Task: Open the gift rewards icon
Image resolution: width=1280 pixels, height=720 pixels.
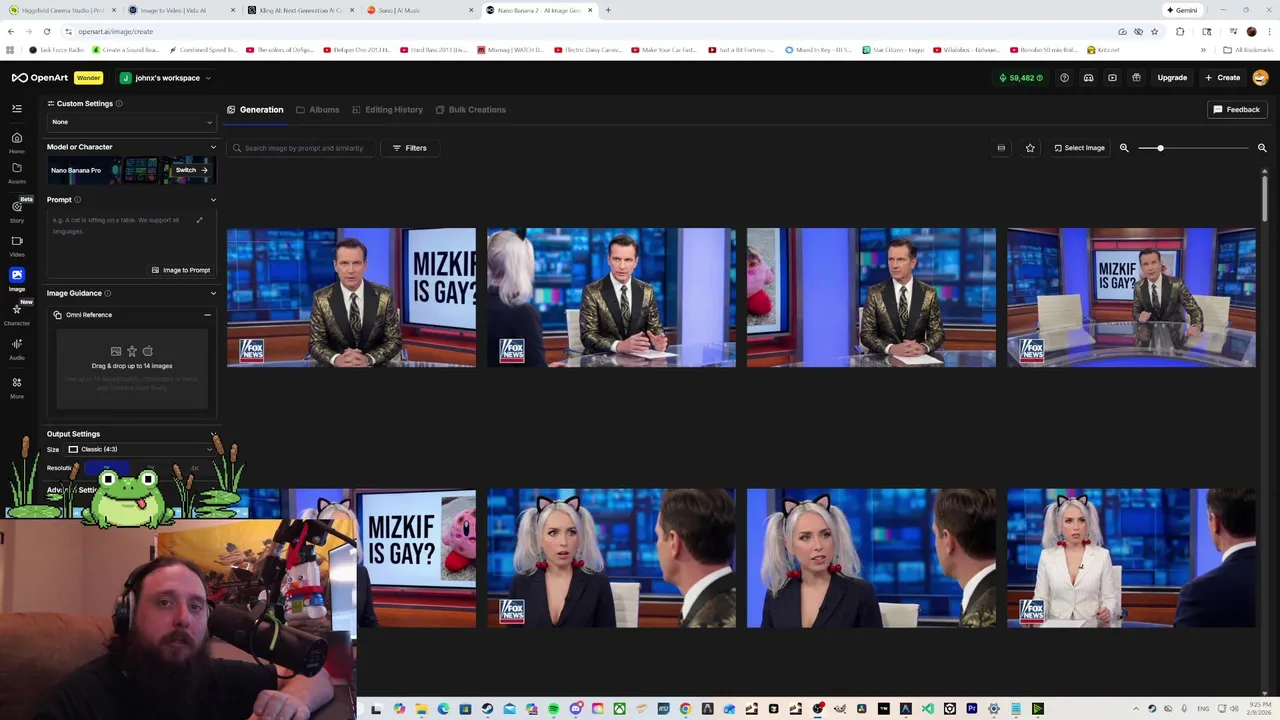Action: (1136, 78)
